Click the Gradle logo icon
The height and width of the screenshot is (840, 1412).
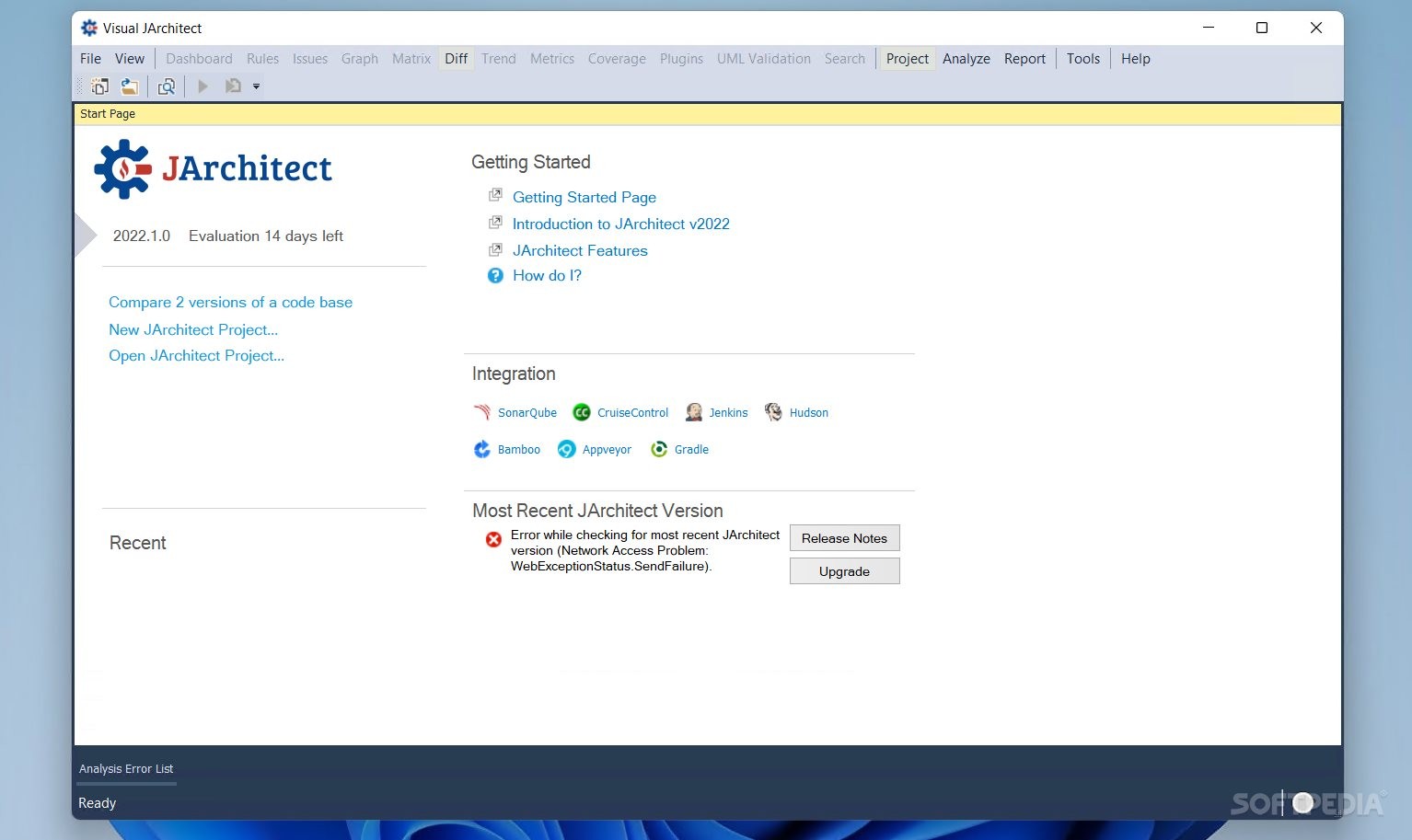tap(659, 449)
